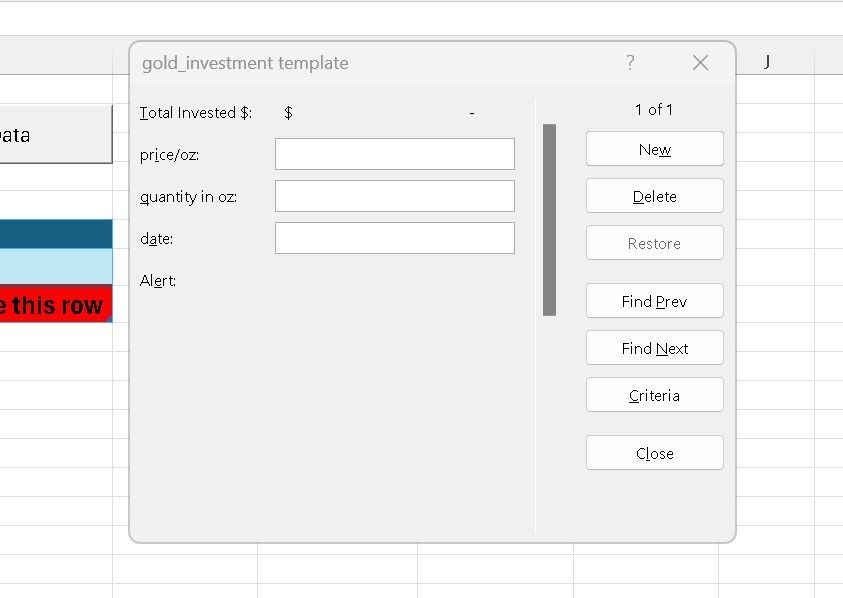Click the '1 of 1' record indicator
Image resolution: width=843 pixels, height=598 pixels.
(655, 110)
